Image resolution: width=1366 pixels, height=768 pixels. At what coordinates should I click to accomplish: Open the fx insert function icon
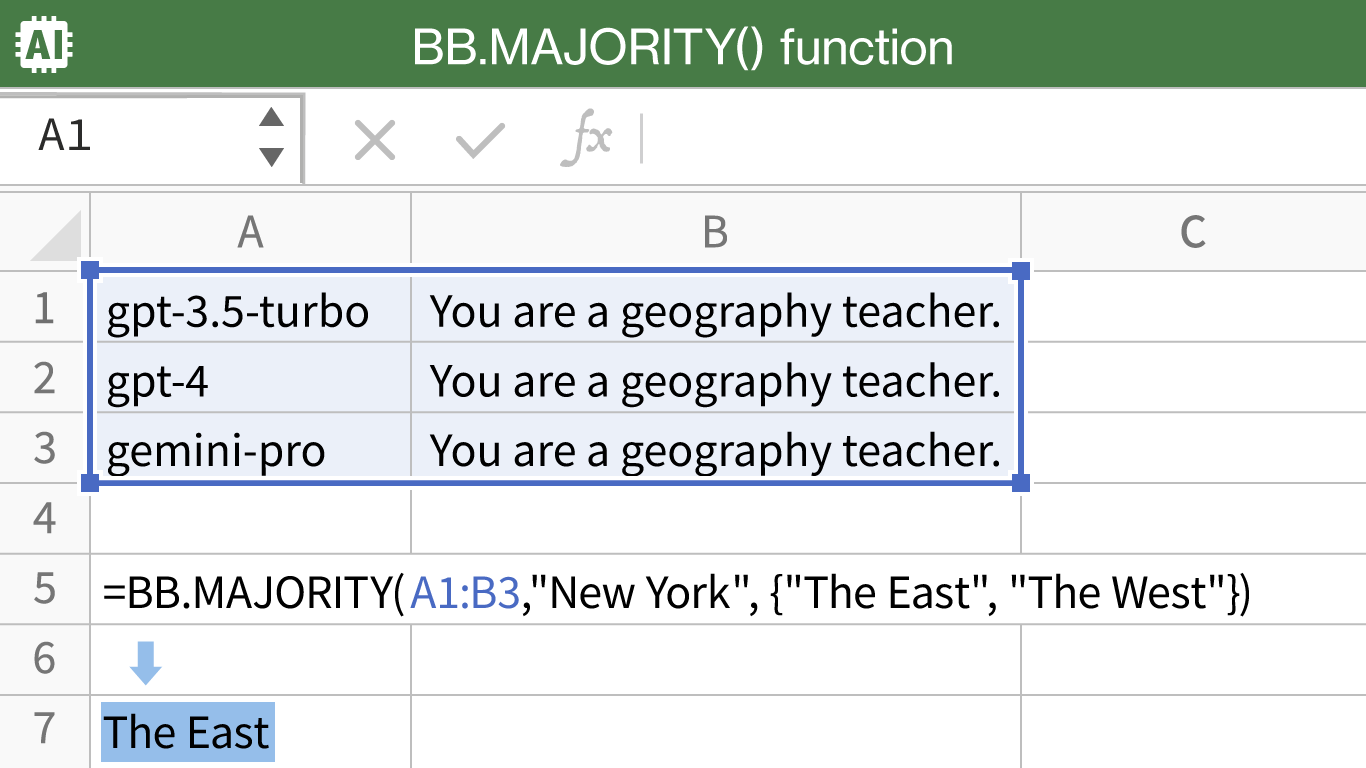(x=586, y=140)
